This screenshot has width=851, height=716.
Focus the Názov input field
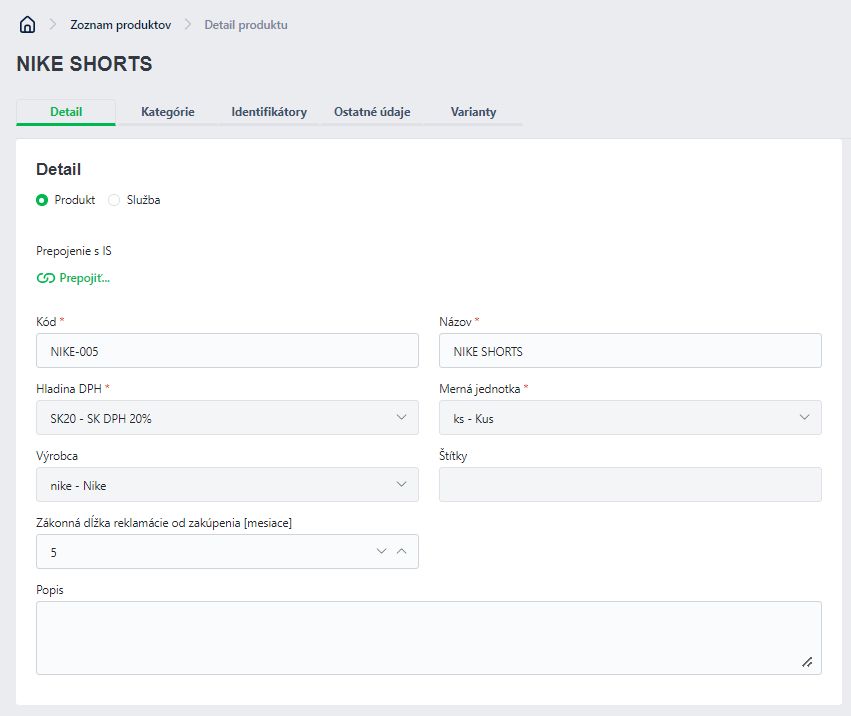(x=630, y=351)
